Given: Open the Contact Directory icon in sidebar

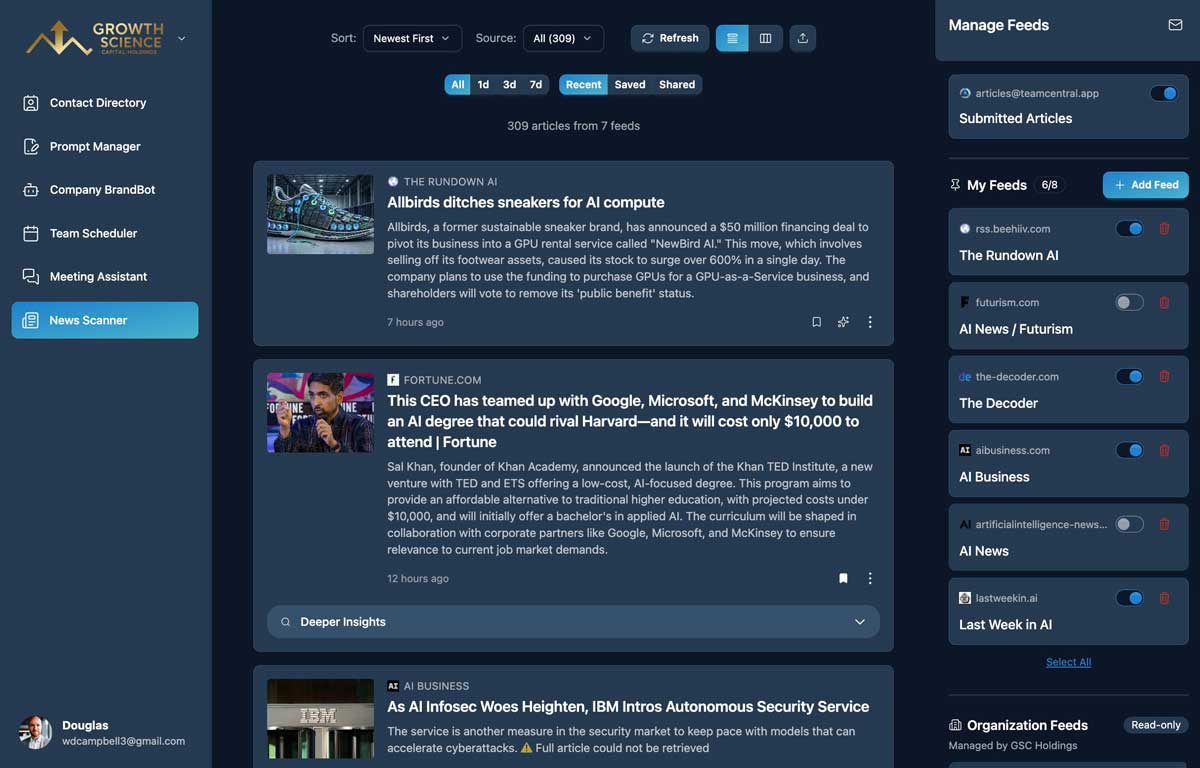Looking at the screenshot, I should click(31, 103).
